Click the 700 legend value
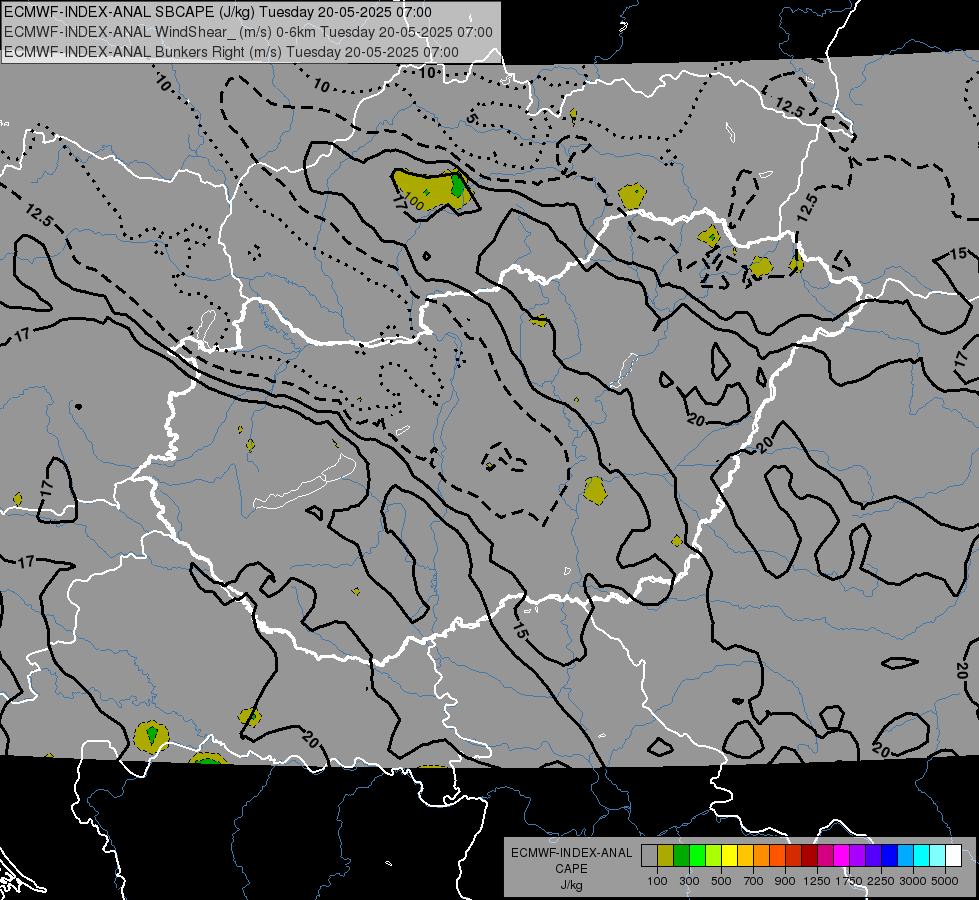This screenshot has width=979, height=900. point(754,881)
